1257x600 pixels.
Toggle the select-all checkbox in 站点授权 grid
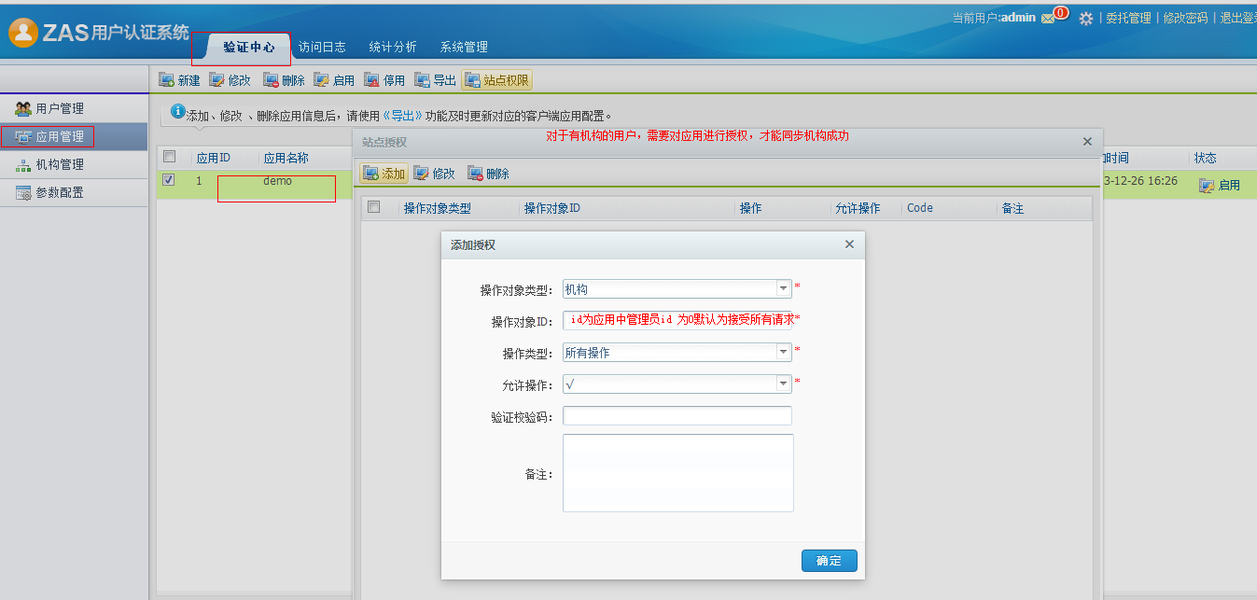click(x=374, y=208)
